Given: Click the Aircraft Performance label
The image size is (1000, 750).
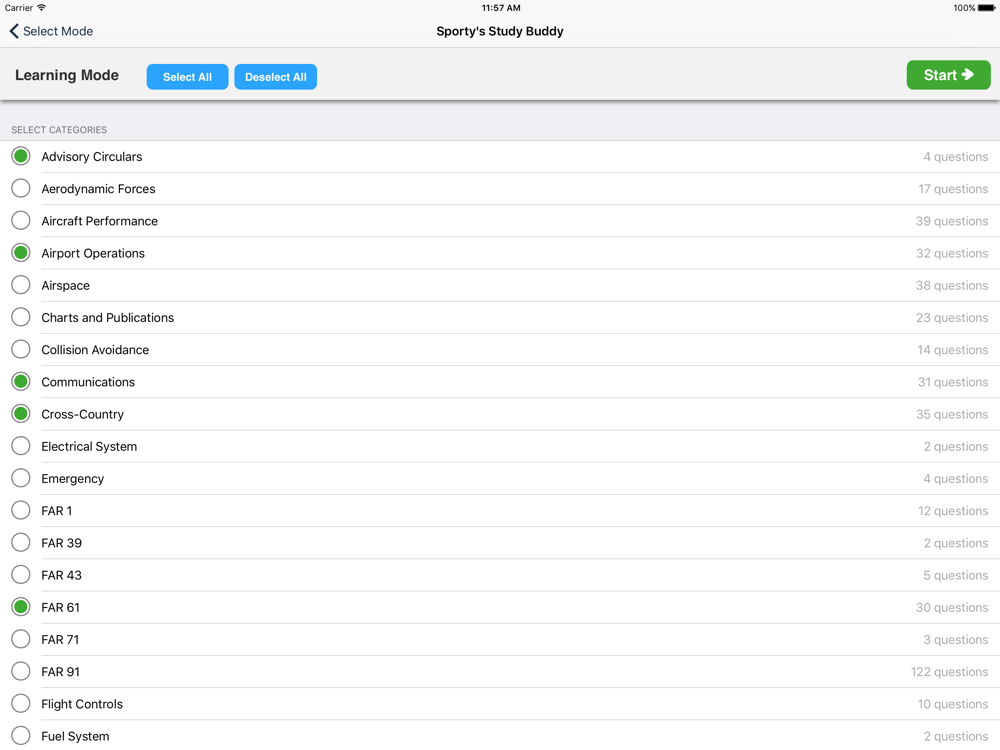Looking at the screenshot, I should [x=99, y=221].
